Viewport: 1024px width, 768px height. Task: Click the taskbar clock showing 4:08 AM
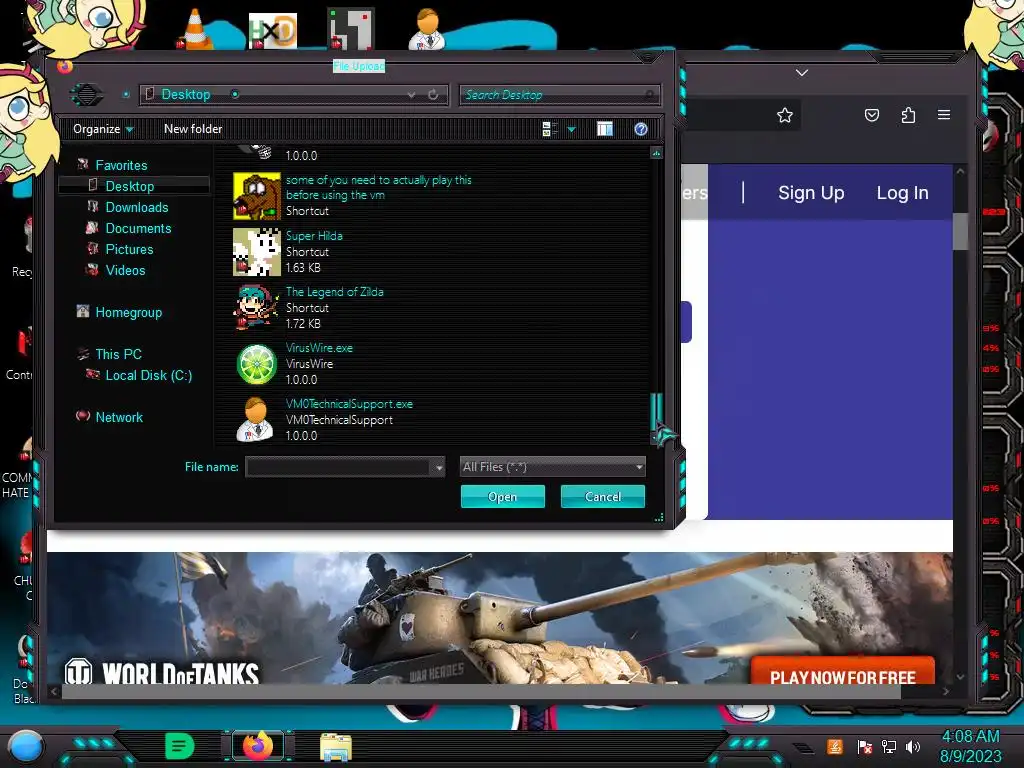click(x=970, y=746)
